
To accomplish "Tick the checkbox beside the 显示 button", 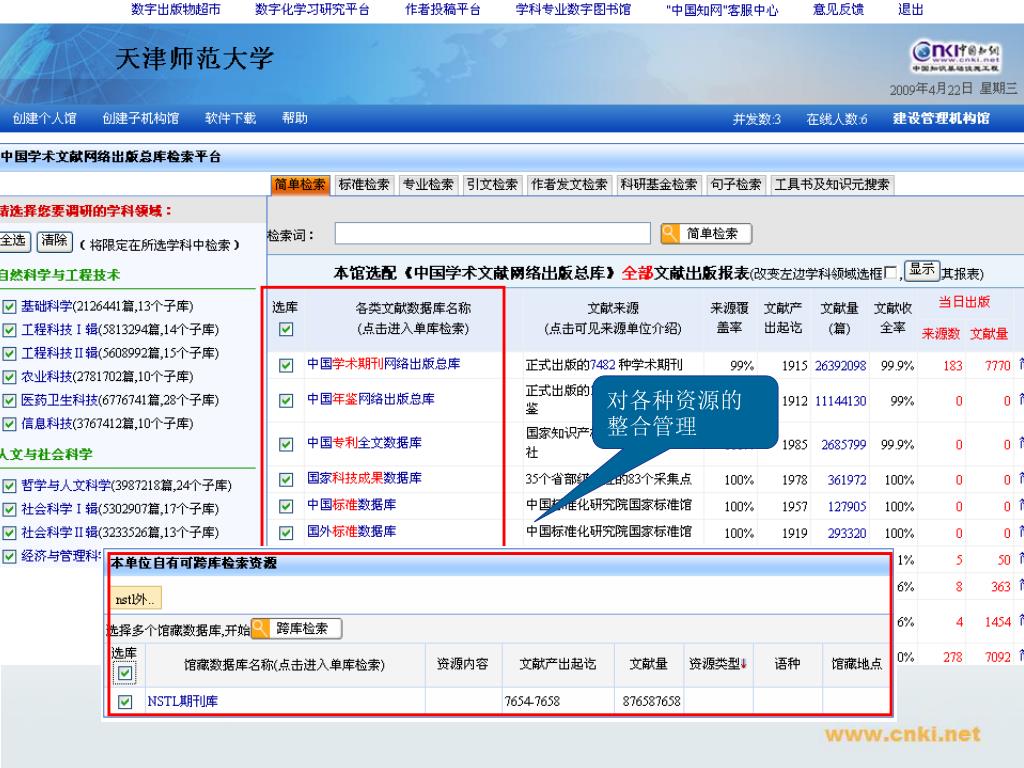I will (890, 272).
